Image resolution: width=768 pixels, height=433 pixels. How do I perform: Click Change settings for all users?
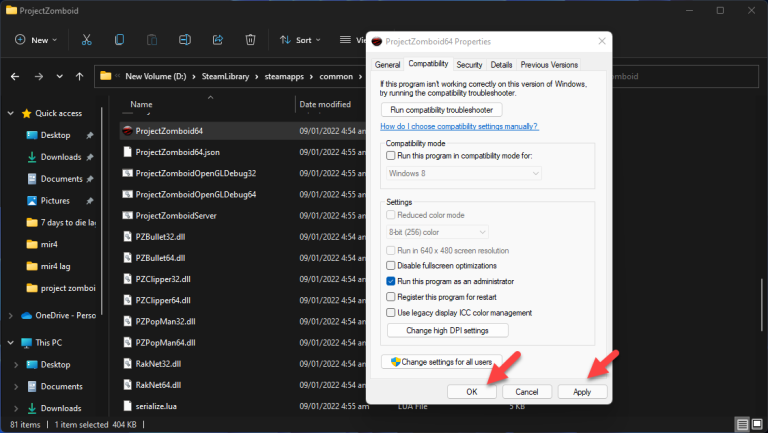point(441,362)
